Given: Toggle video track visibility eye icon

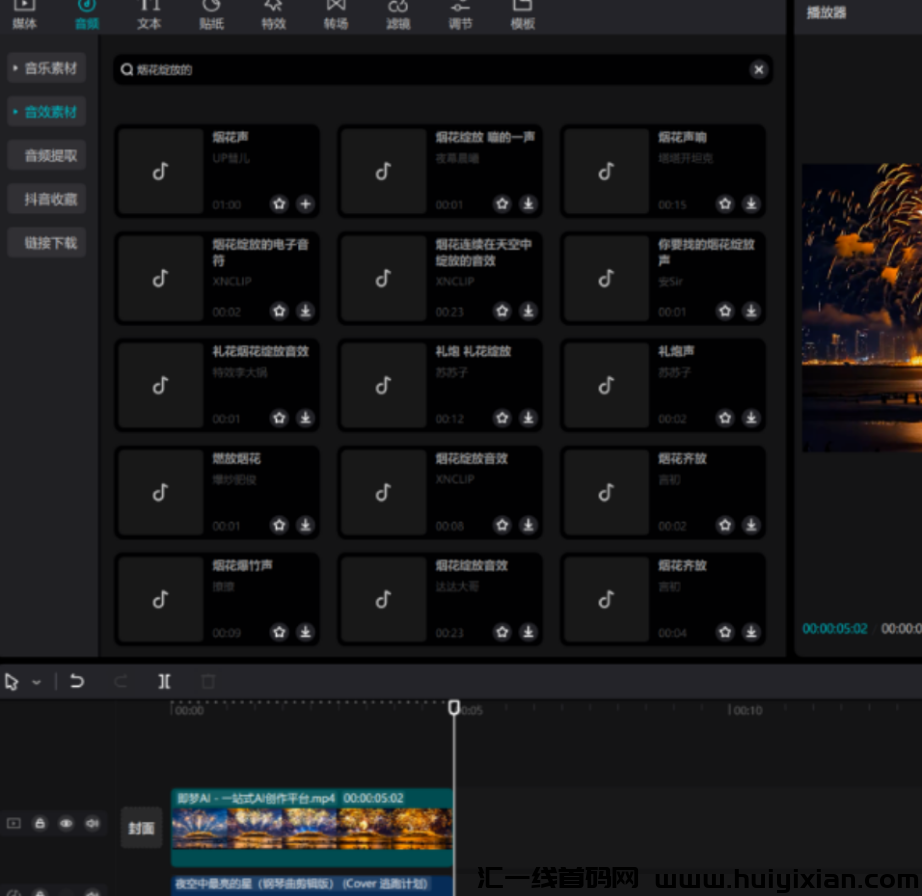Looking at the screenshot, I should pyautogui.click(x=66, y=823).
